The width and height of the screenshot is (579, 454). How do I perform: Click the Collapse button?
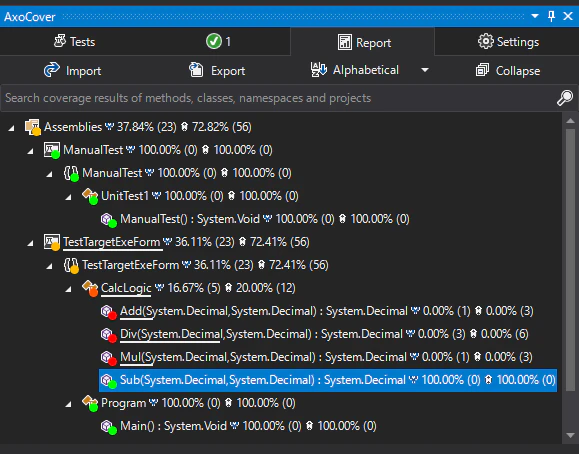[x=507, y=70]
